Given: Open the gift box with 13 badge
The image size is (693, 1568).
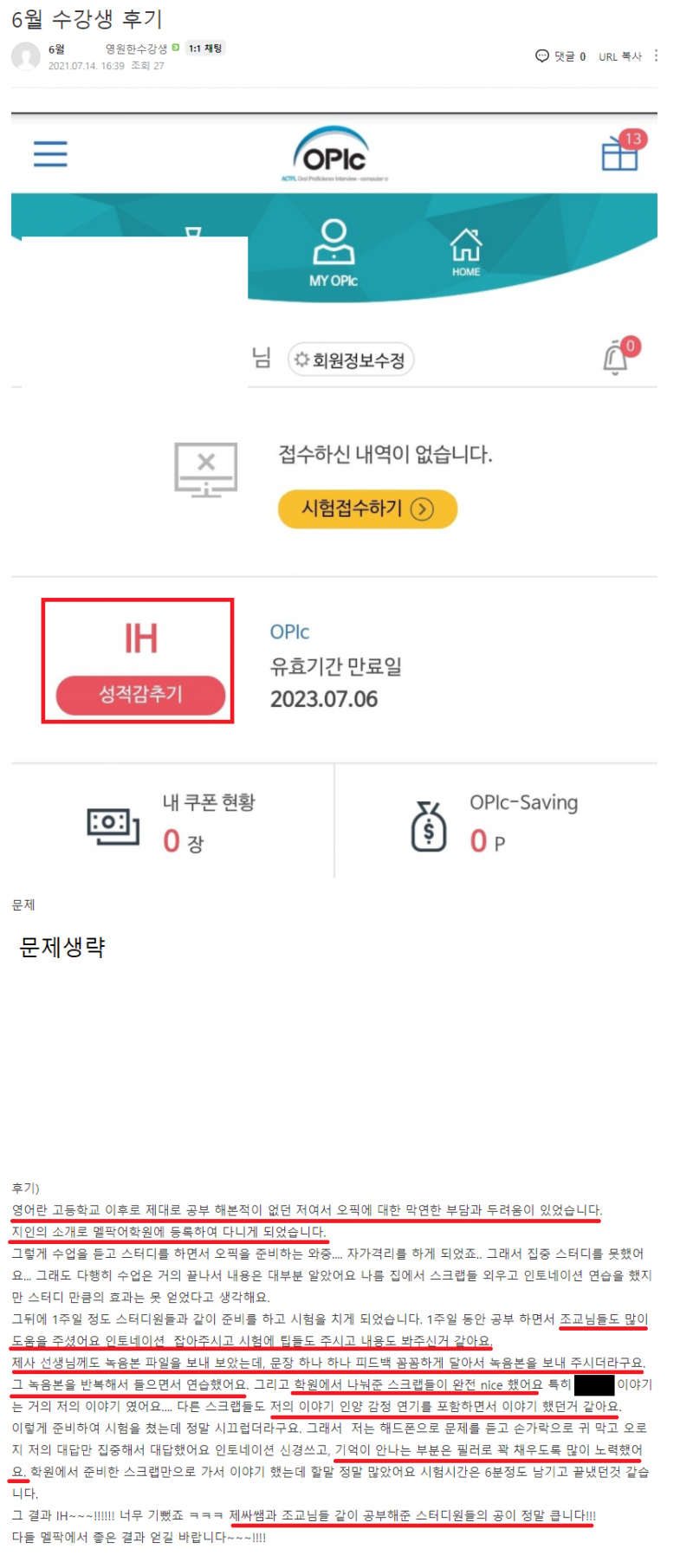Looking at the screenshot, I should click(620, 153).
